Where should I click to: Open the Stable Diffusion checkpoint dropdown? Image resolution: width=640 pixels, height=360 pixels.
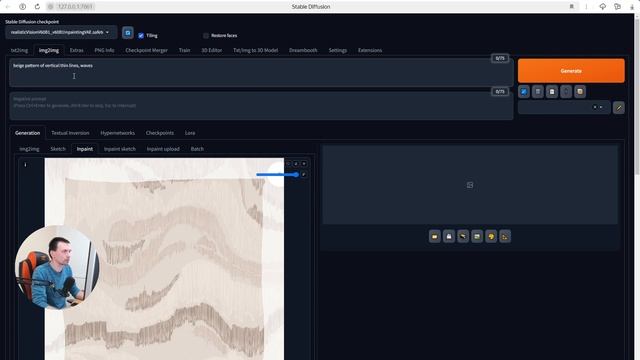click(61, 32)
